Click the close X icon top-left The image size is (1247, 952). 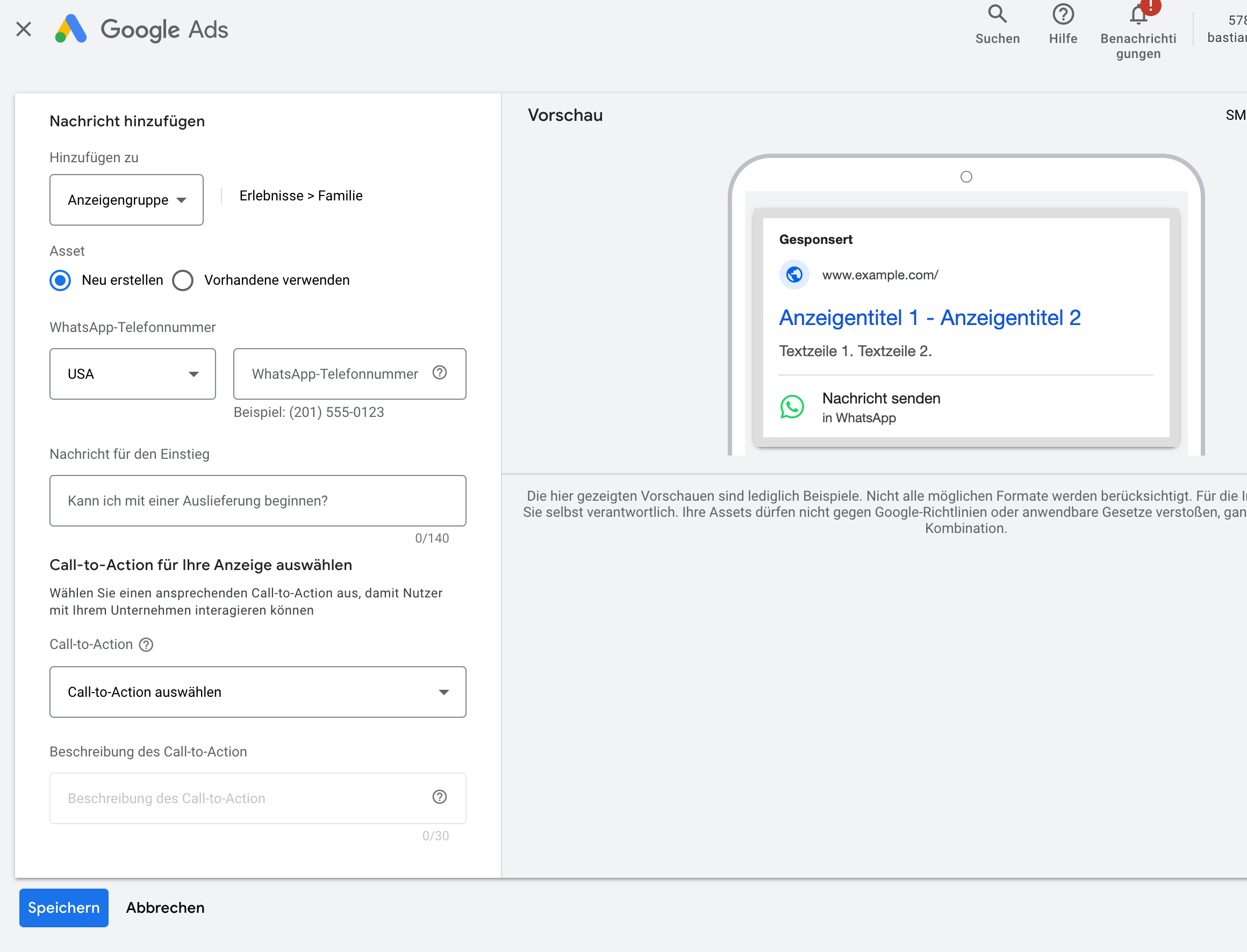click(x=24, y=29)
